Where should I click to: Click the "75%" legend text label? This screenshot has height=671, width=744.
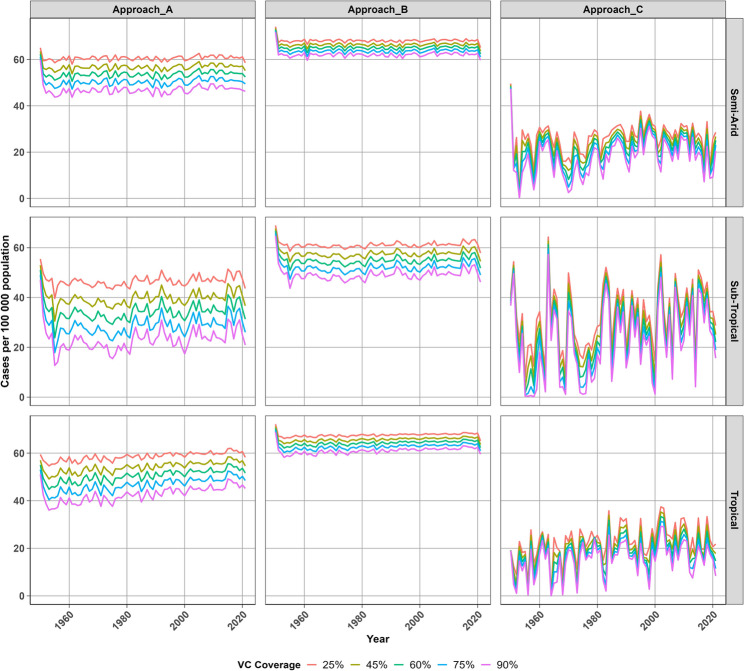coord(464,665)
